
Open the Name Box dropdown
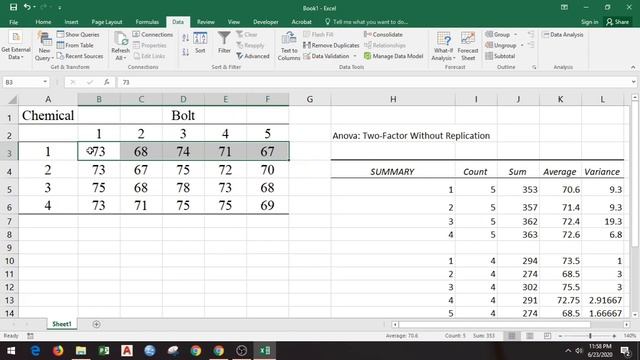pos(45,82)
